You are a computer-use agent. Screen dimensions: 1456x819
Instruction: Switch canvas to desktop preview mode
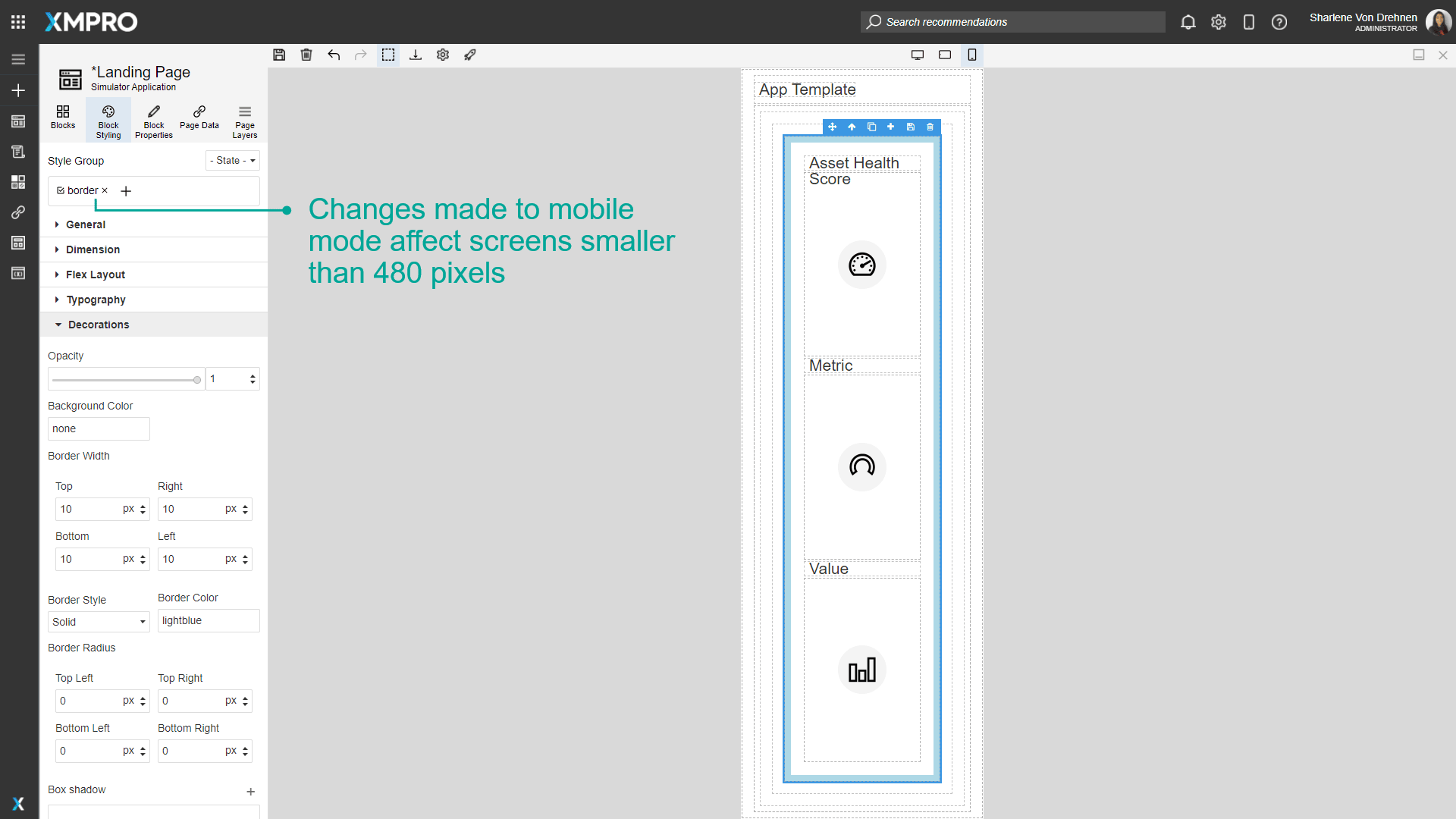pyautogui.click(x=918, y=55)
